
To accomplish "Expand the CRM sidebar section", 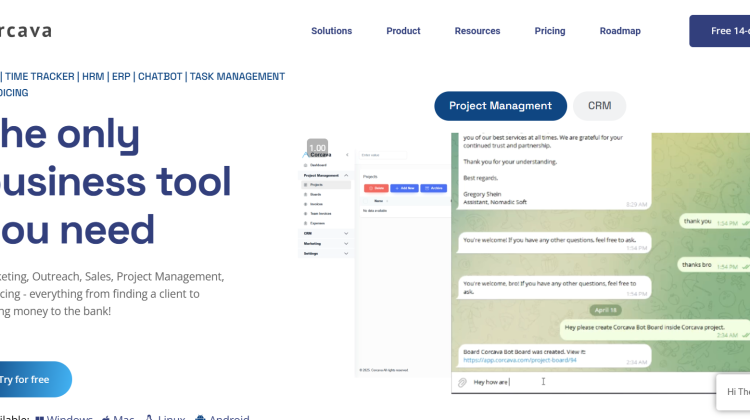I will (326, 233).
